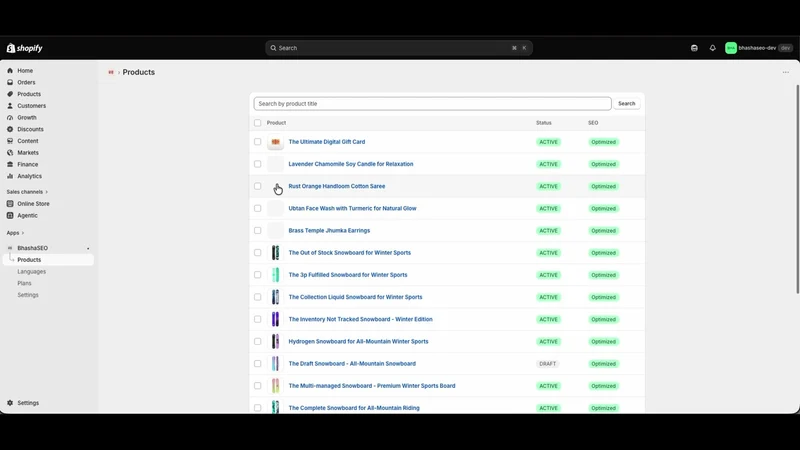Open the Hydrogen Snowboard thumbnail
The width and height of the screenshot is (800, 450).
click(276, 341)
